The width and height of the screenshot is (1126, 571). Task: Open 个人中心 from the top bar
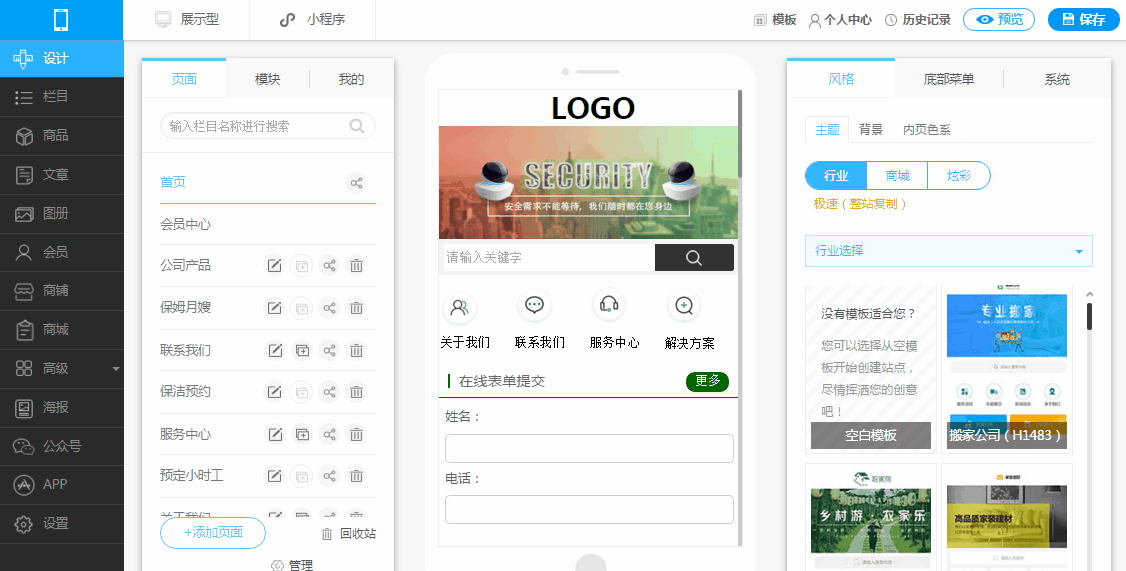pyautogui.click(x=840, y=20)
